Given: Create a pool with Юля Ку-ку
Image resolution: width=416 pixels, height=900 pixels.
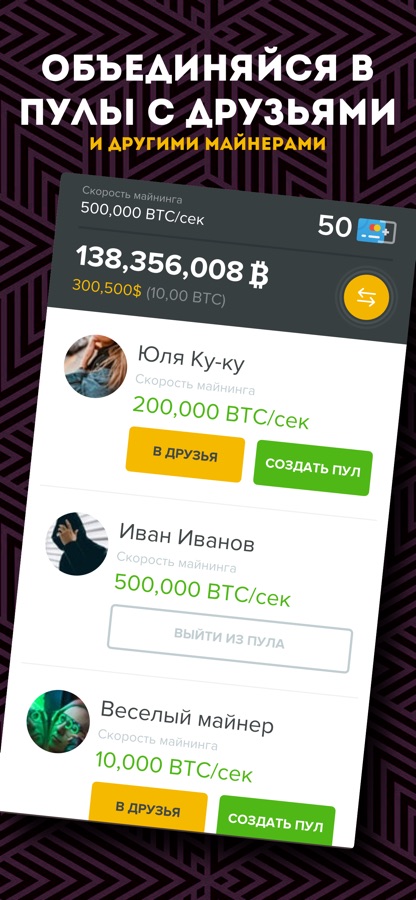Looking at the screenshot, I should click(x=313, y=468).
